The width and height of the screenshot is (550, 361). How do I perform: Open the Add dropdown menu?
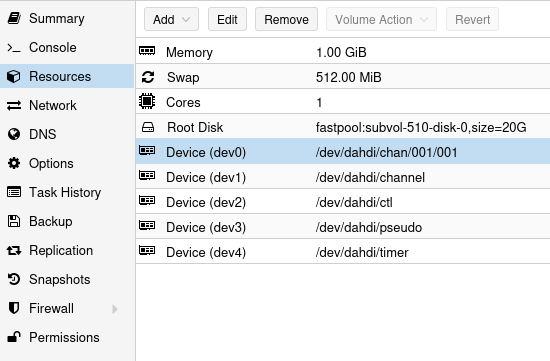point(171,19)
